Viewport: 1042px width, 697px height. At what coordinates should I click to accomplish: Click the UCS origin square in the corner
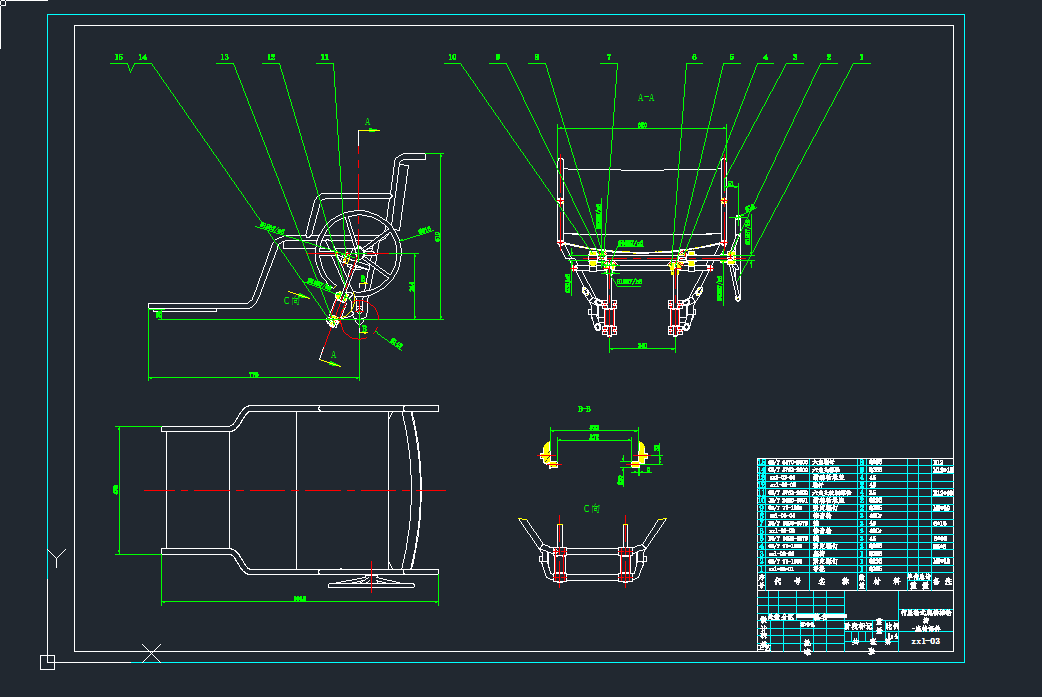click(47, 661)
